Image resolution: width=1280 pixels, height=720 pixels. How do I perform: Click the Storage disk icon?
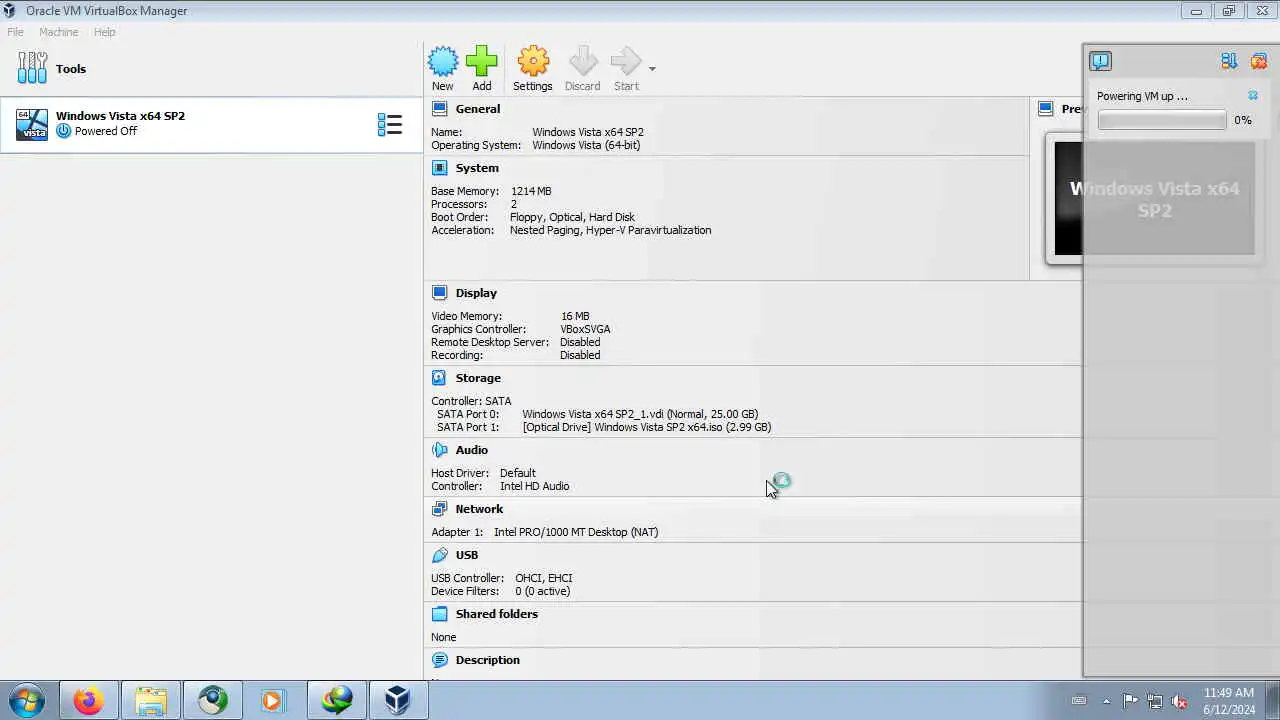(439, 378)
